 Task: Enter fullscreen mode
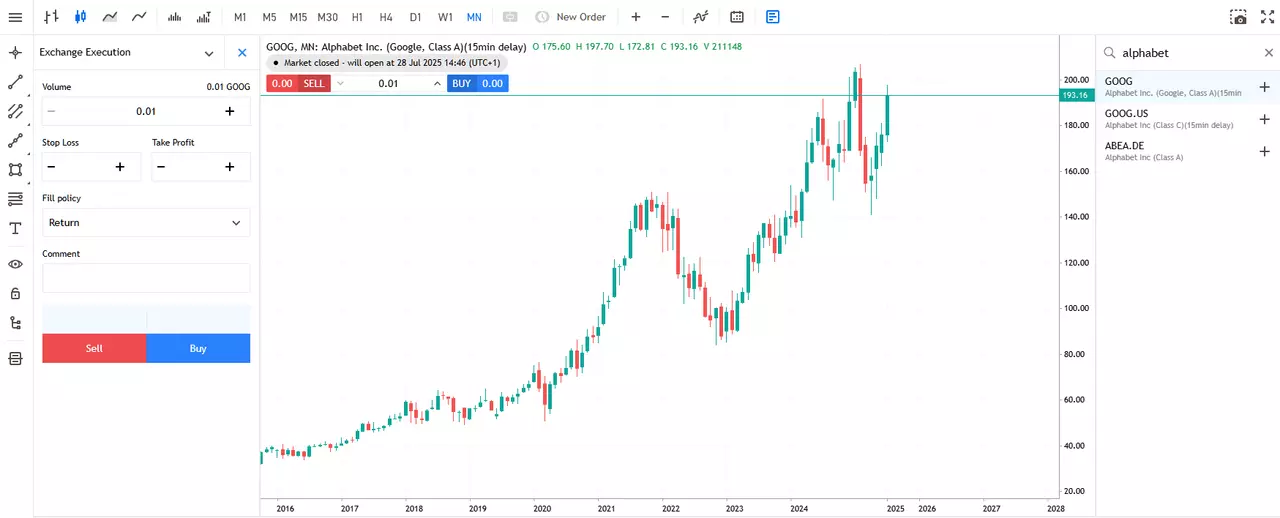pyautogui.click(x=1268, y=17)
